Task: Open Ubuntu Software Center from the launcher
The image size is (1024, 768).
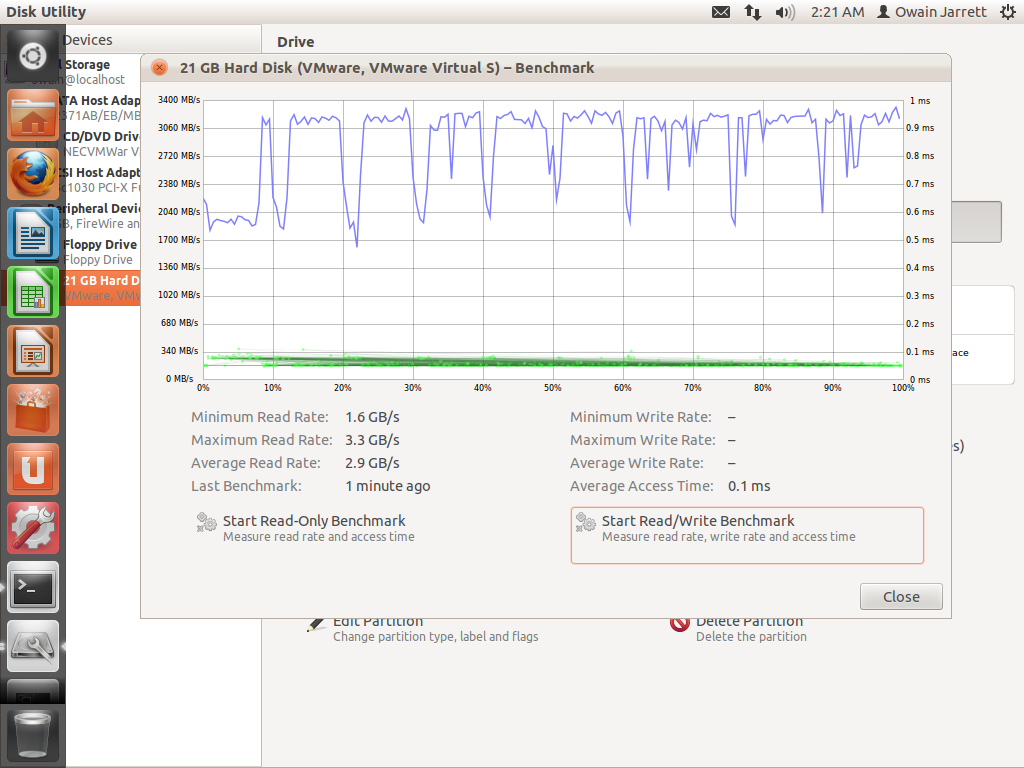Action: click(x=33, y=410)
